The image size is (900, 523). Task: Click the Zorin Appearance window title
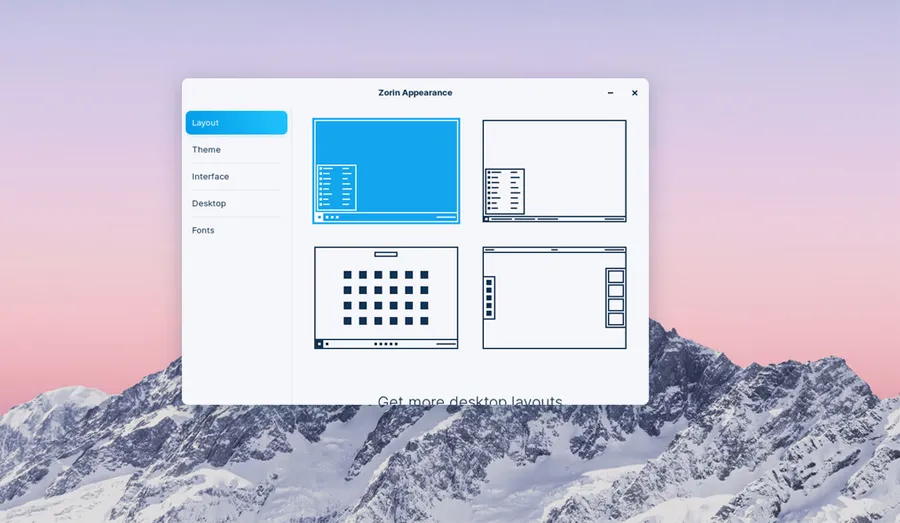click(415, 92)
